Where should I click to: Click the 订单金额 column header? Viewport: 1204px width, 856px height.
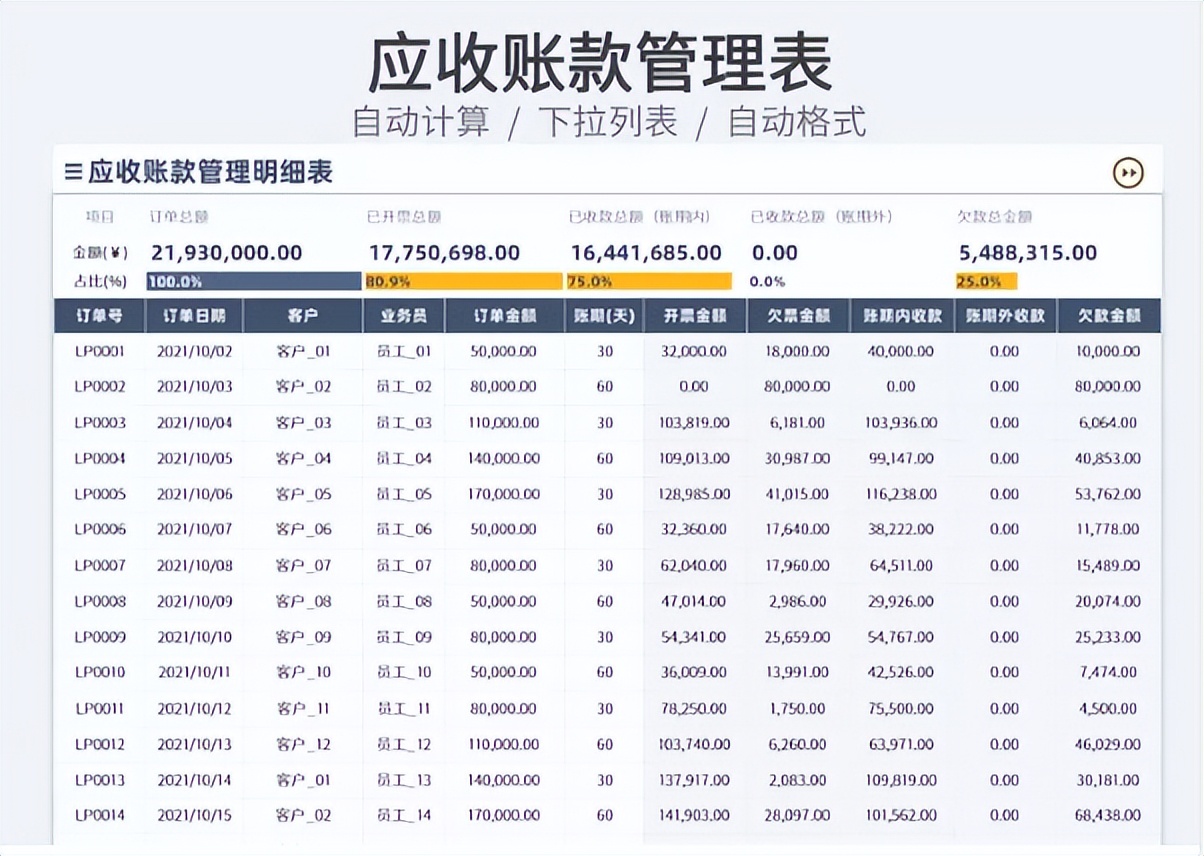coord(506,314)
